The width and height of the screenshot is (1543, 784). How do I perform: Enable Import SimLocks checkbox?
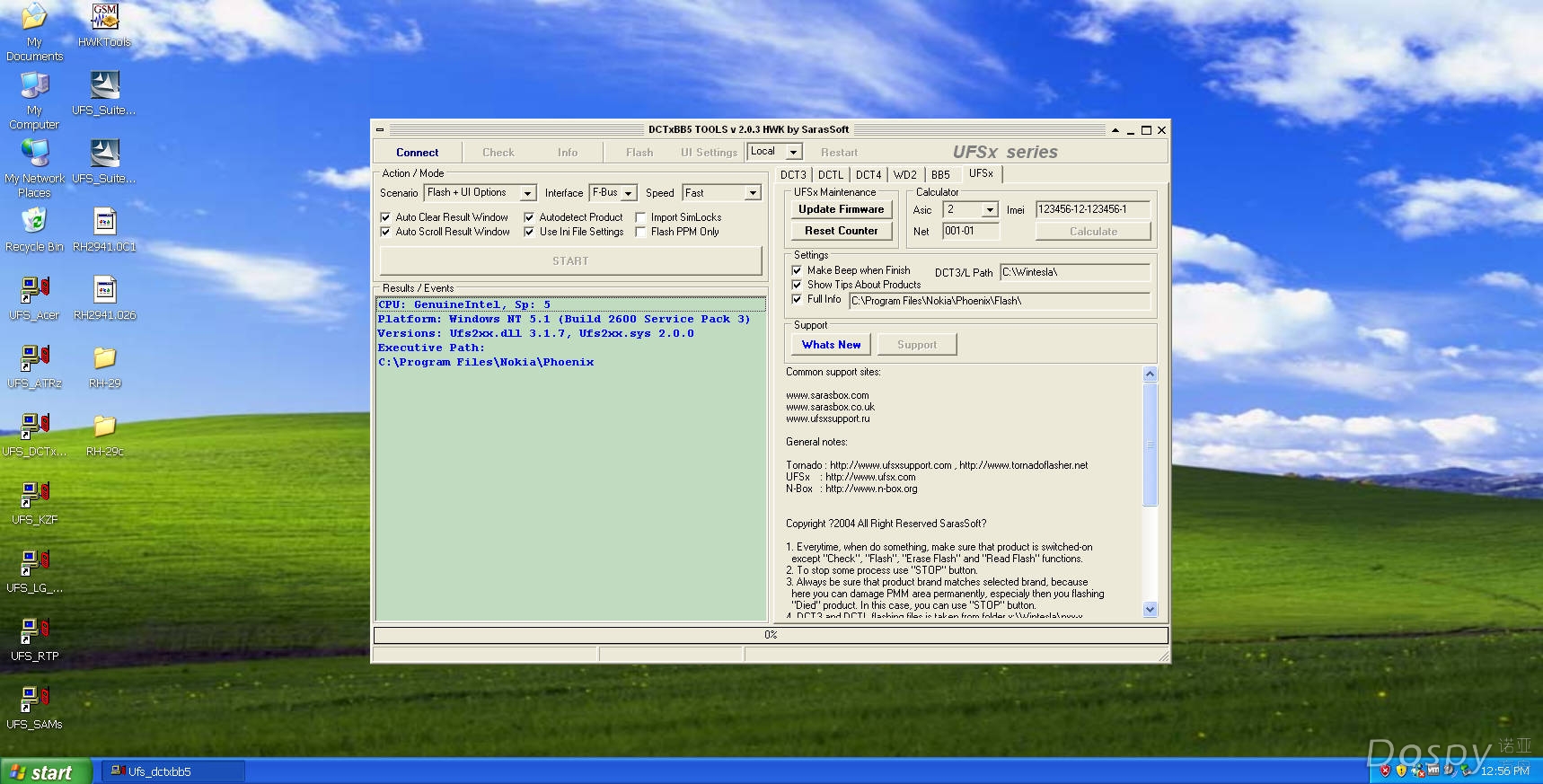click(x=640, y=217)
